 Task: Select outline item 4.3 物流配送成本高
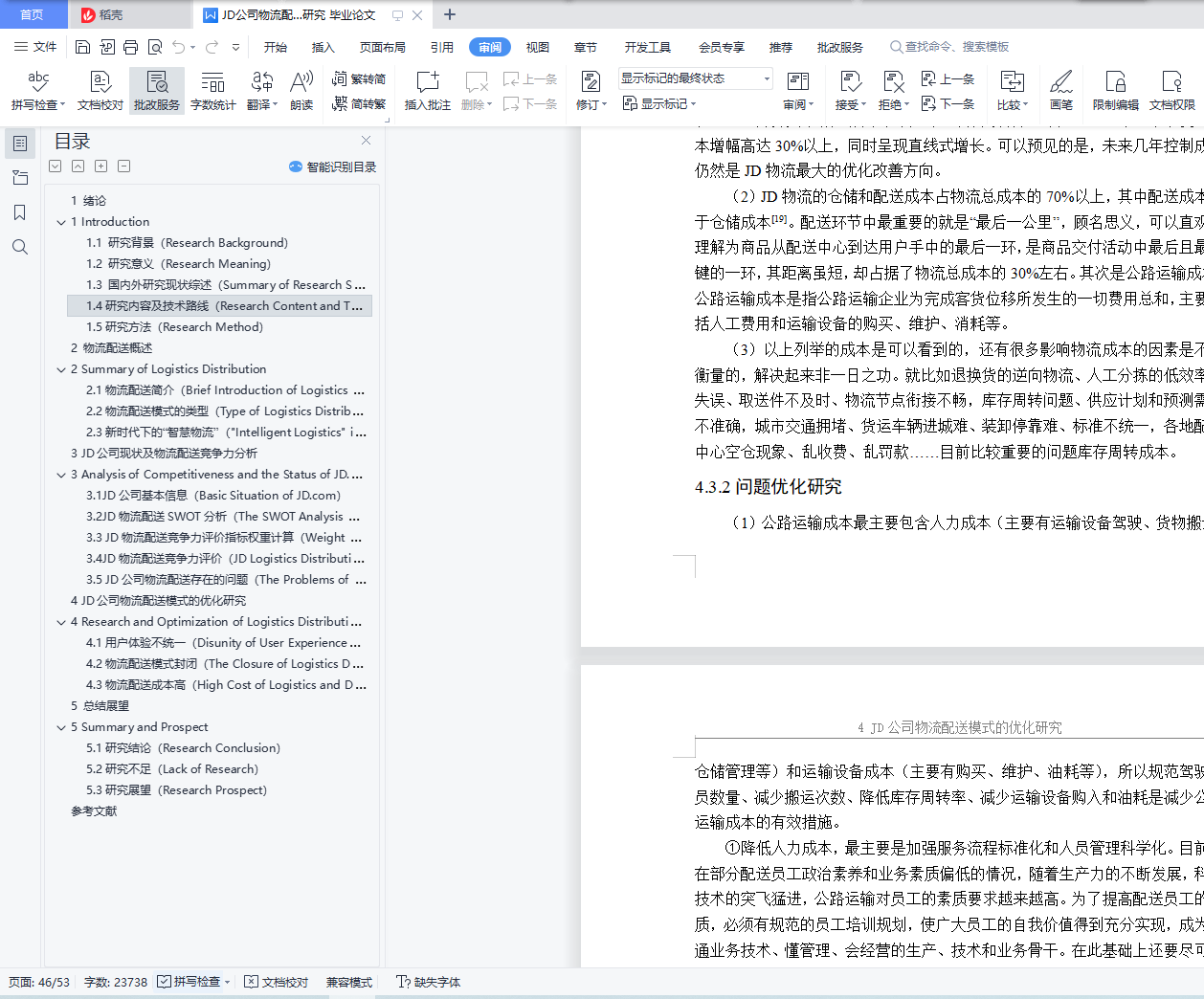(226, 685)
